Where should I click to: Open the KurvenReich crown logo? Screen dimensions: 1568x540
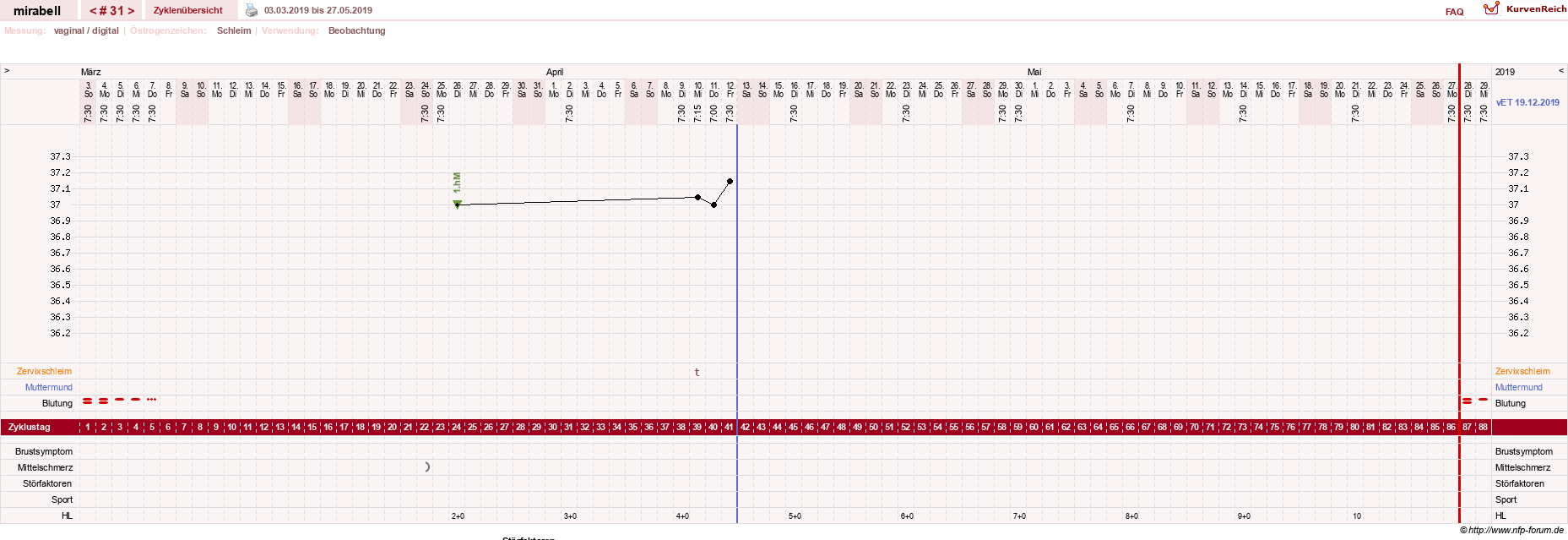click(x=1491, y=8)
